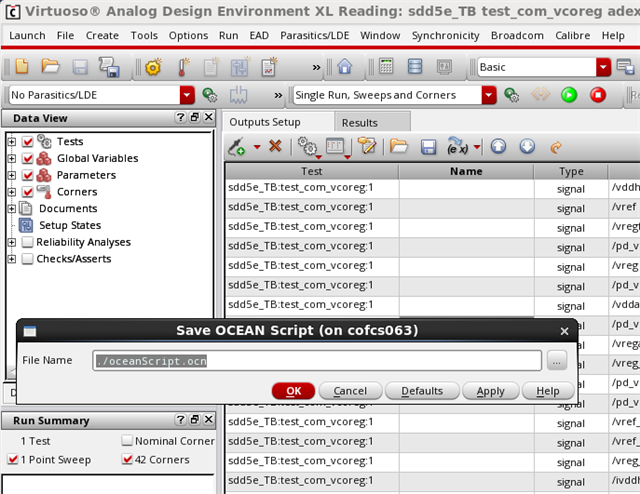Click the edit outputs pencil icon
Viewport: 640px width, 494px height.
[x=367, y=146]
